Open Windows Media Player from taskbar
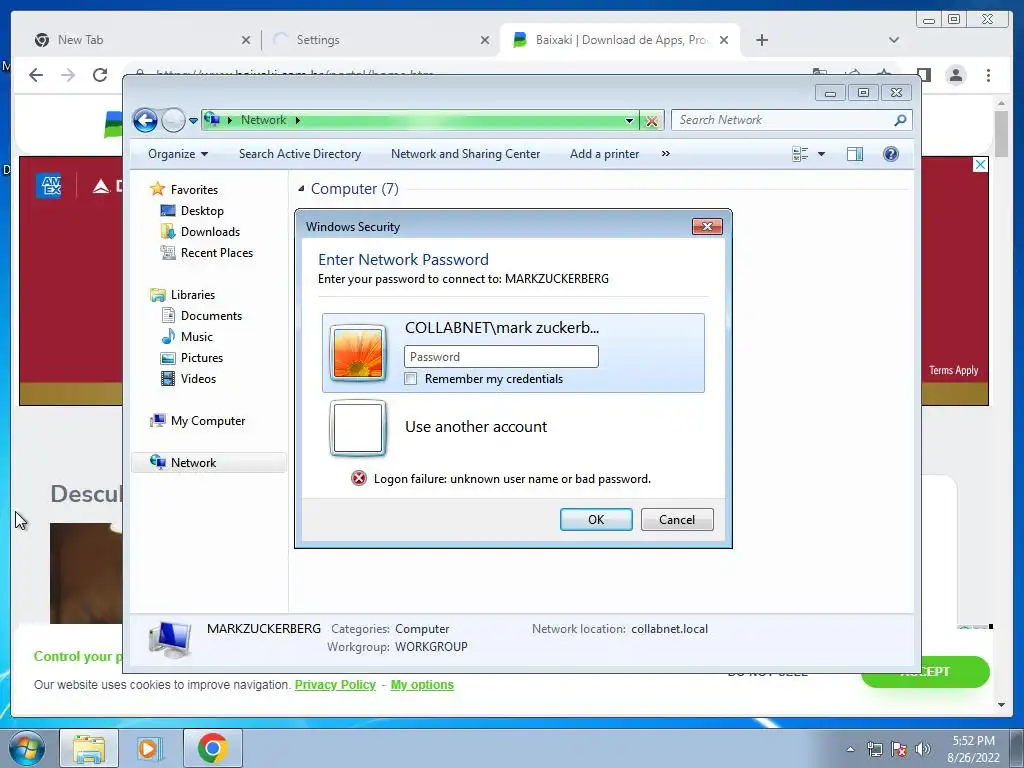Image resolution: width=1024 pixels, height=768 pixels. (x=150, y=748)
